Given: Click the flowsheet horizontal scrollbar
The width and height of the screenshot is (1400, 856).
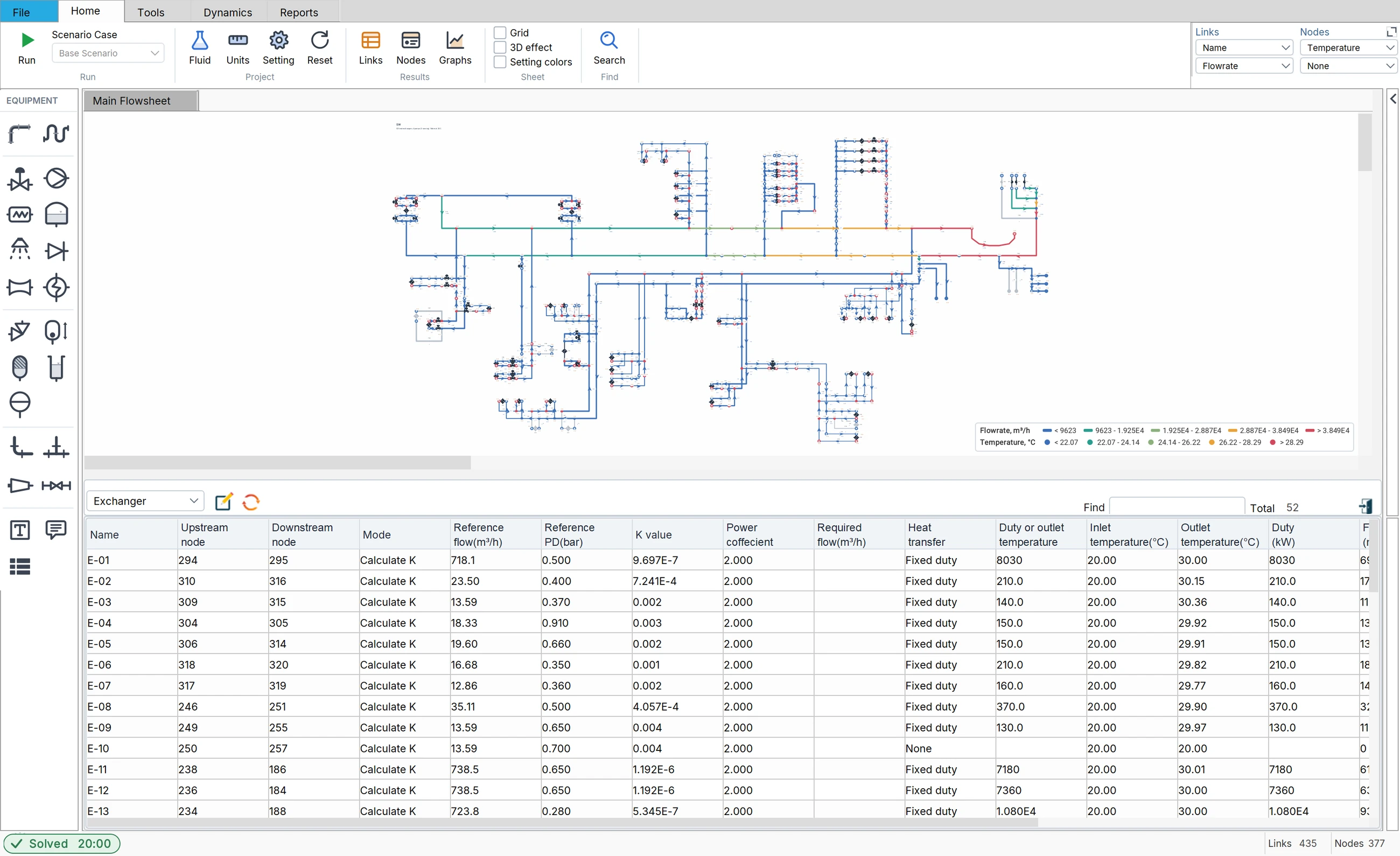Looking at the screenshot, I should 278,463.
